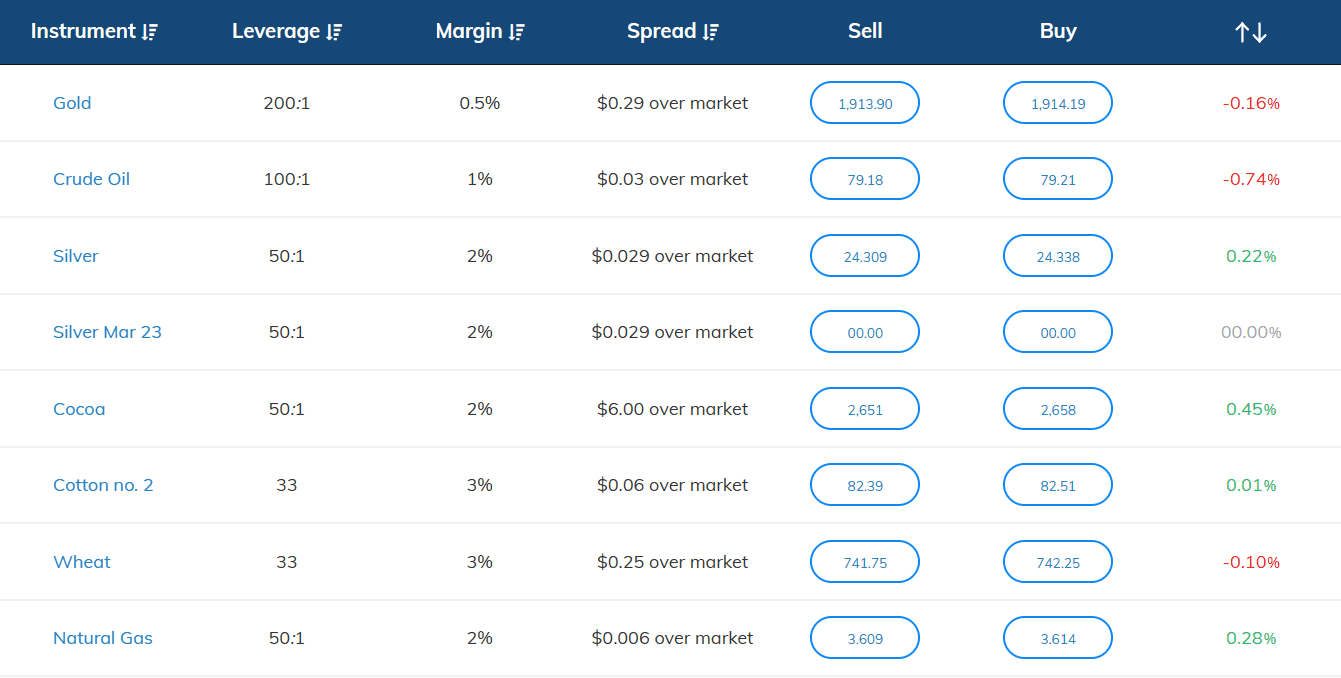Open the Gold instrument link
Viewport: 1341px width, 678px height.
pyautogui.click(x=72, y=103)
